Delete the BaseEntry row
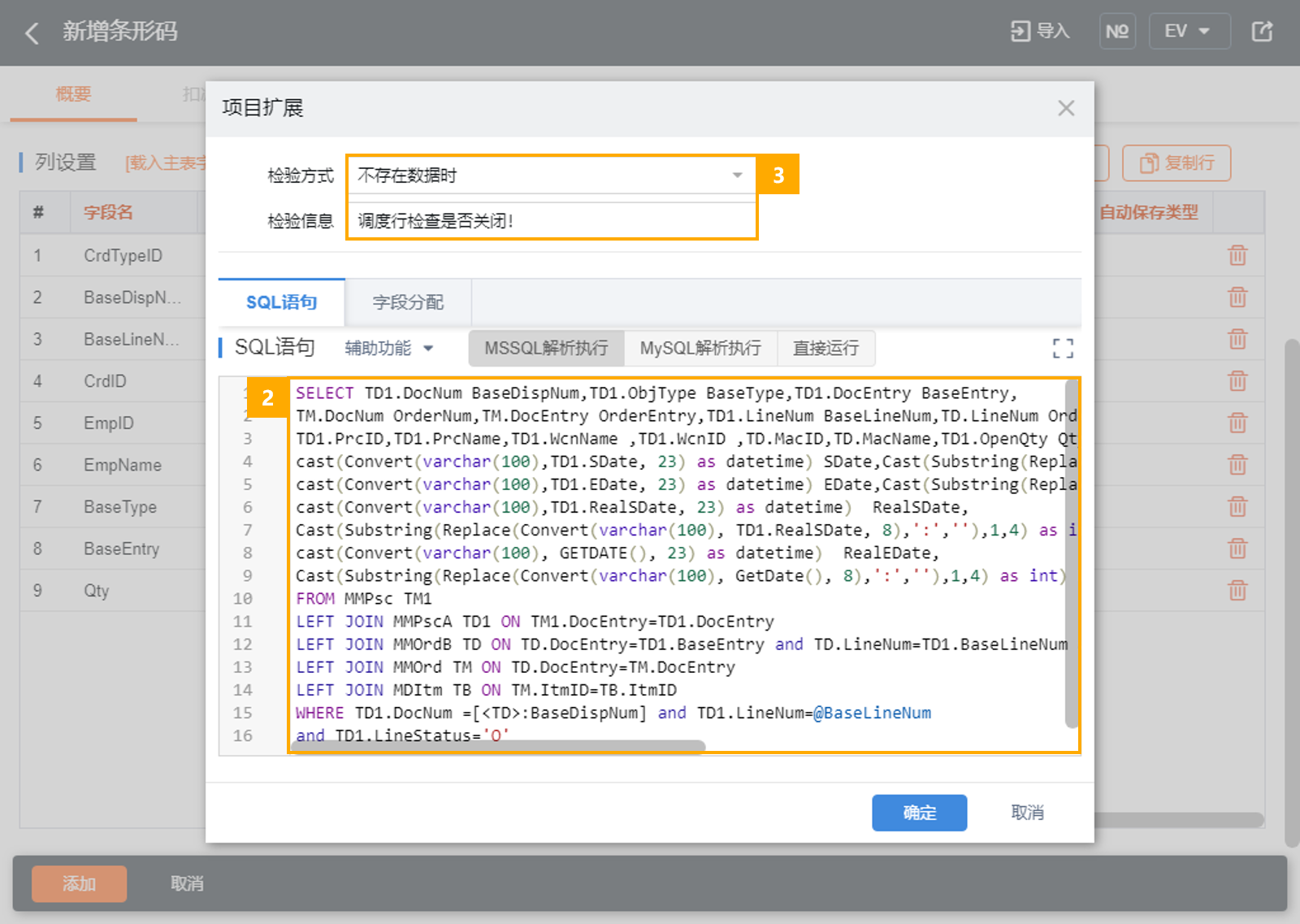 [x=1237, y=549]
